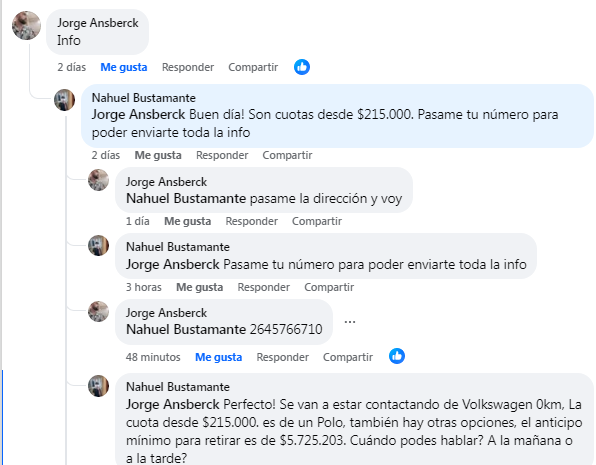Click the like reaction icon under phone number comment
This screenshot has width=596, height=465.
point(397,356)
